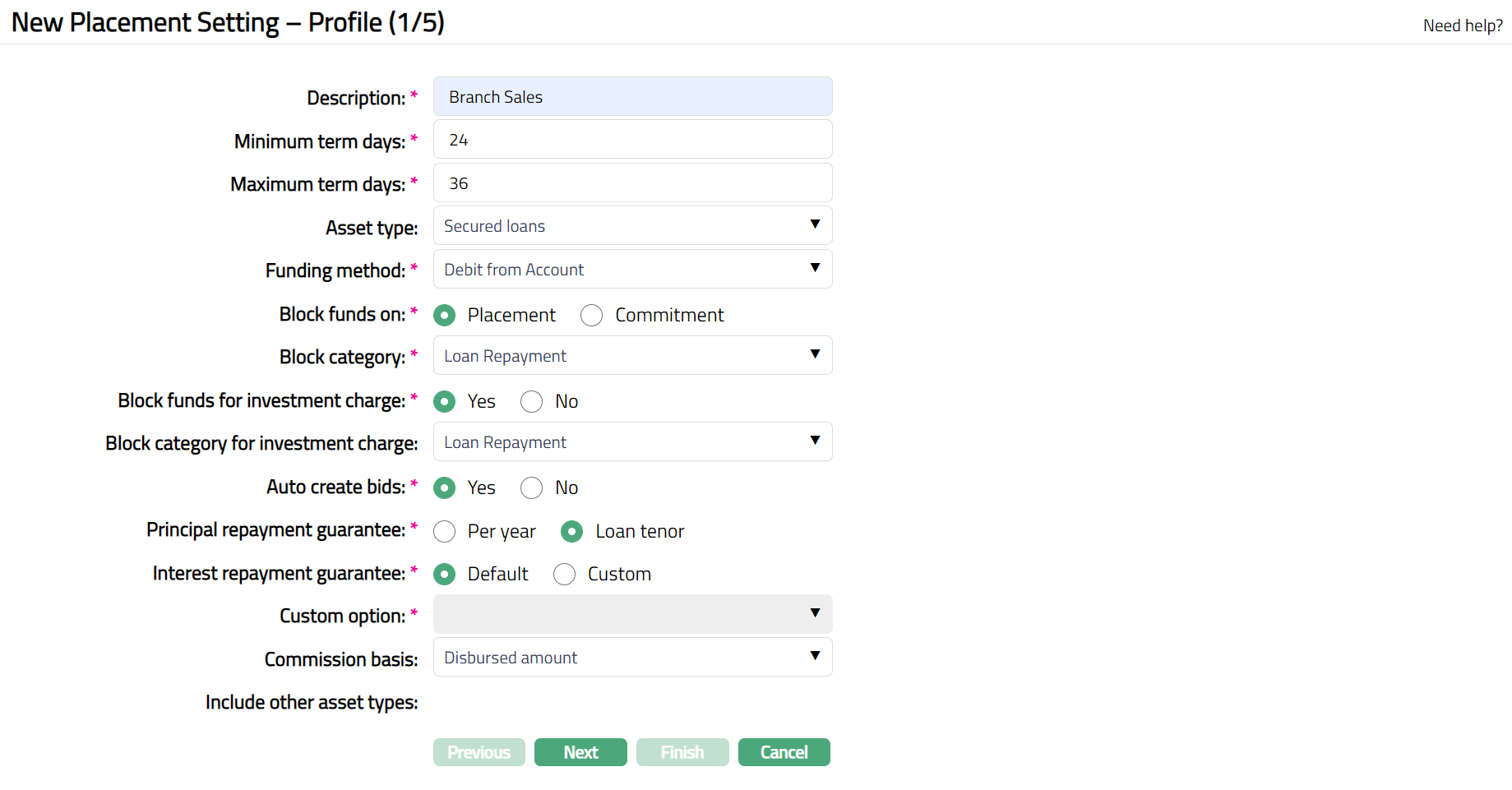
Task: Click the Minimum term days field
Action: point(632,140)
